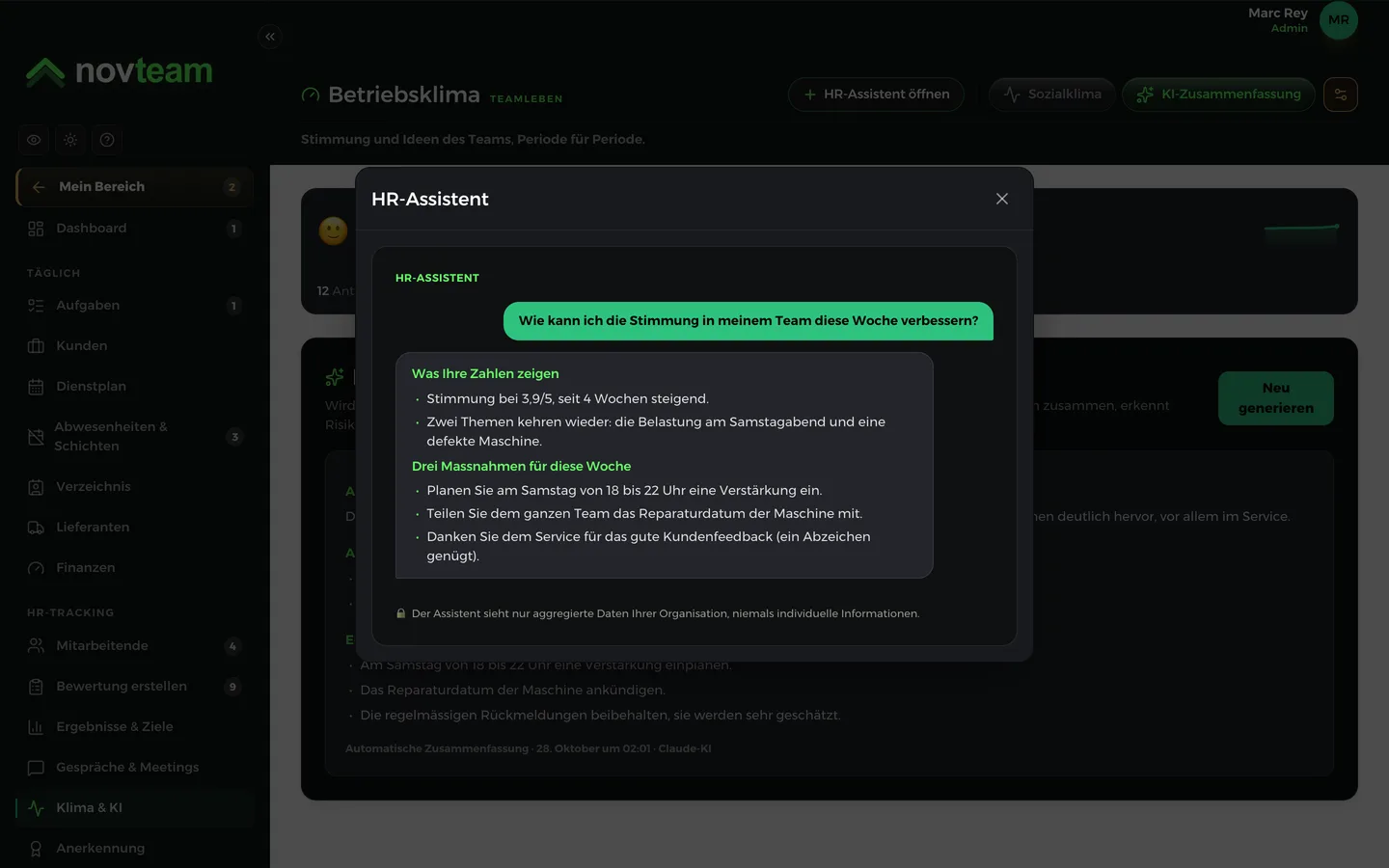Open Dienstplan in sidebar

(135, 387)
